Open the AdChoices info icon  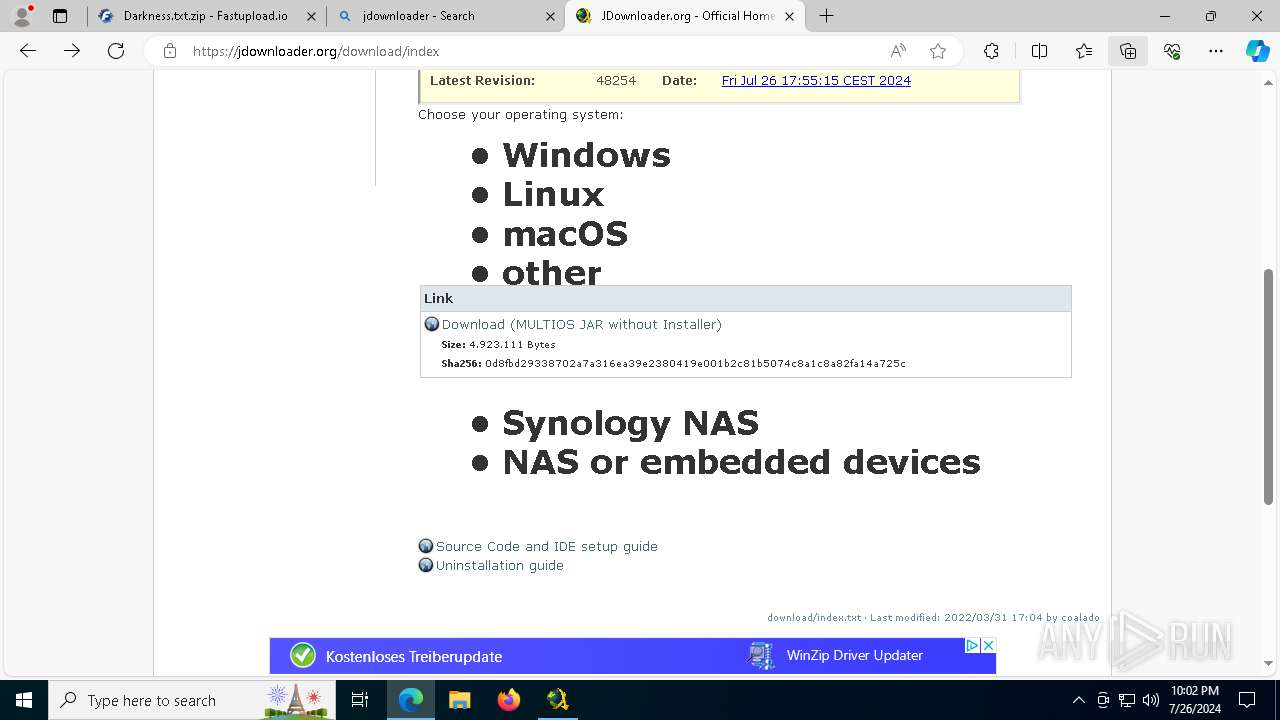[x=971, y=645]
